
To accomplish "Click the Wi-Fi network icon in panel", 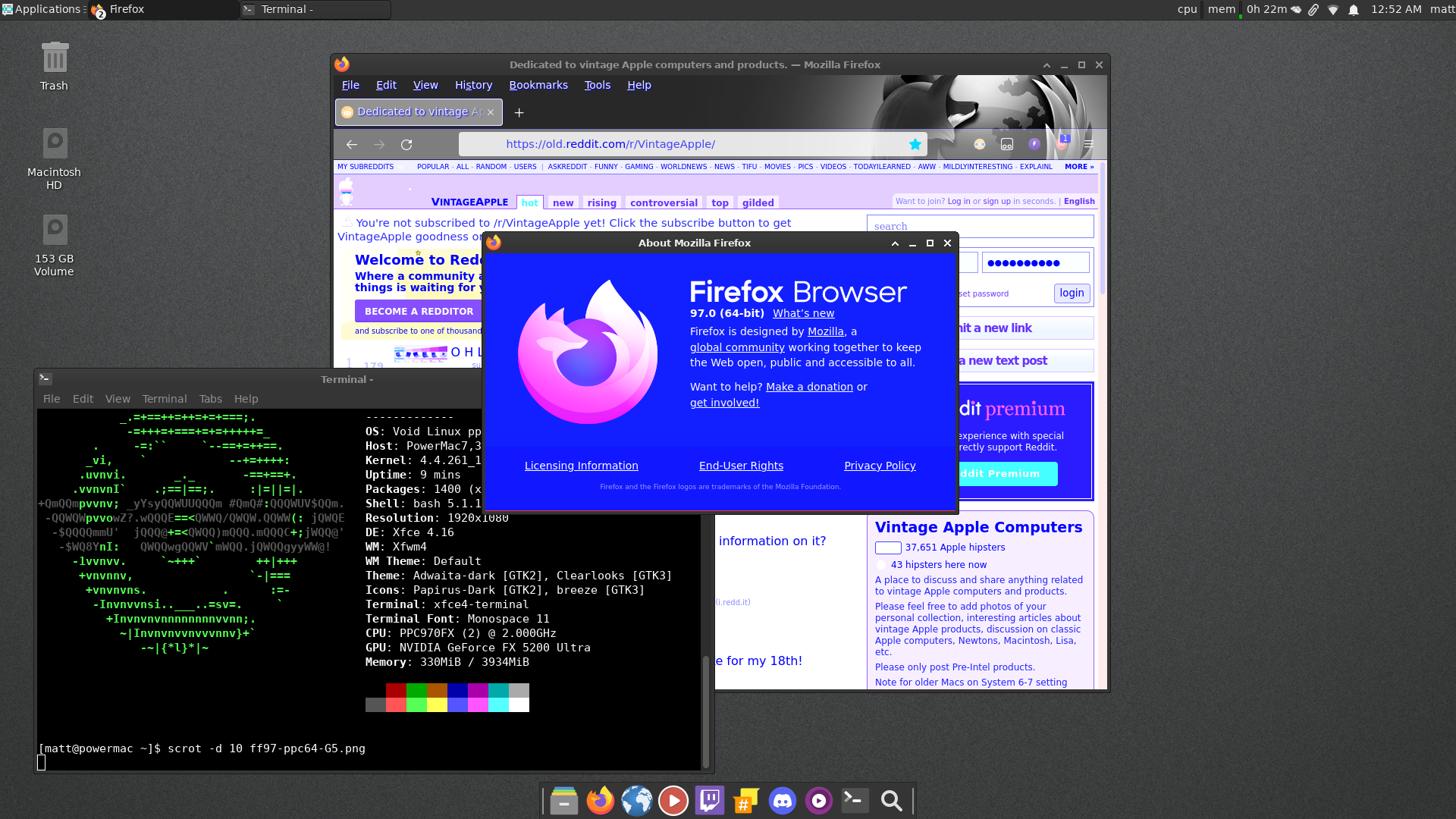I will point(1333,10).
